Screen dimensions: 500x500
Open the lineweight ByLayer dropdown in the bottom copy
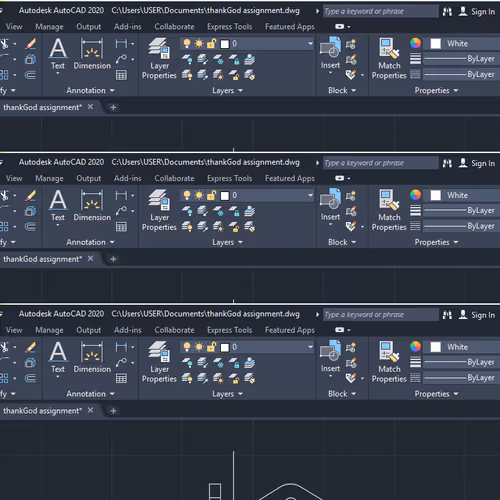[x=462, y=362]
